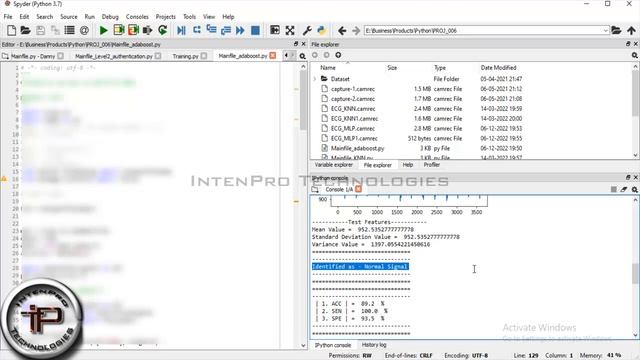Open the Projects menu
This screenshot has height=360, width=640.
(165, 17)
